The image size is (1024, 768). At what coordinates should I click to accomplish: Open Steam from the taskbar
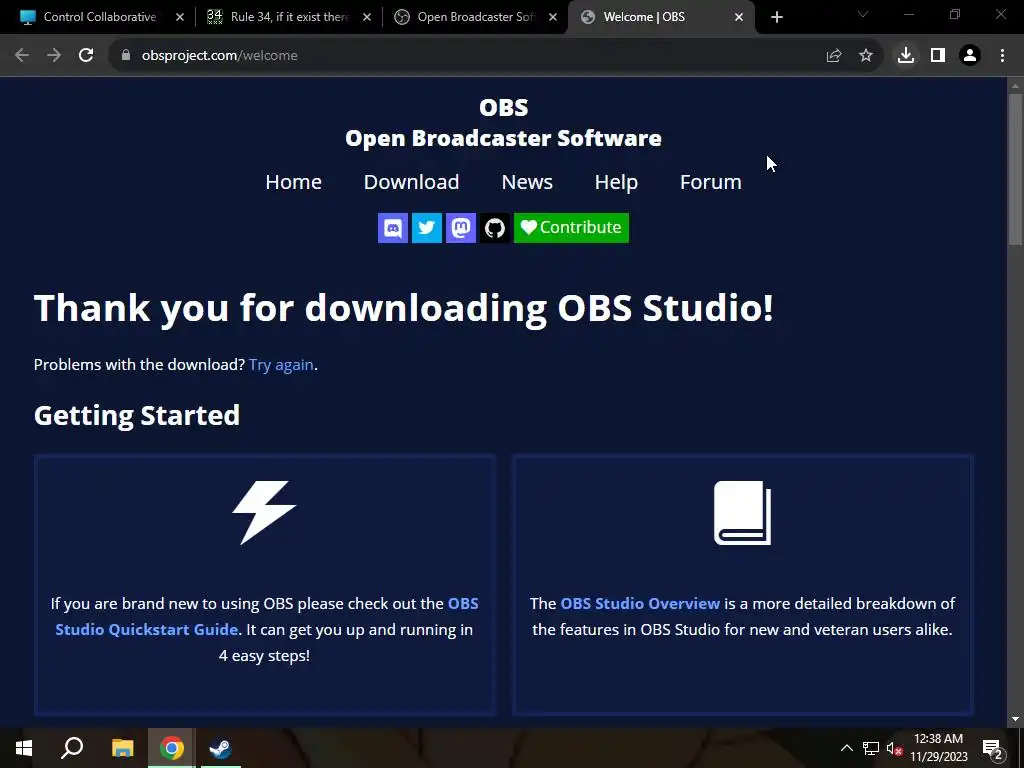(x=220, y=748)
